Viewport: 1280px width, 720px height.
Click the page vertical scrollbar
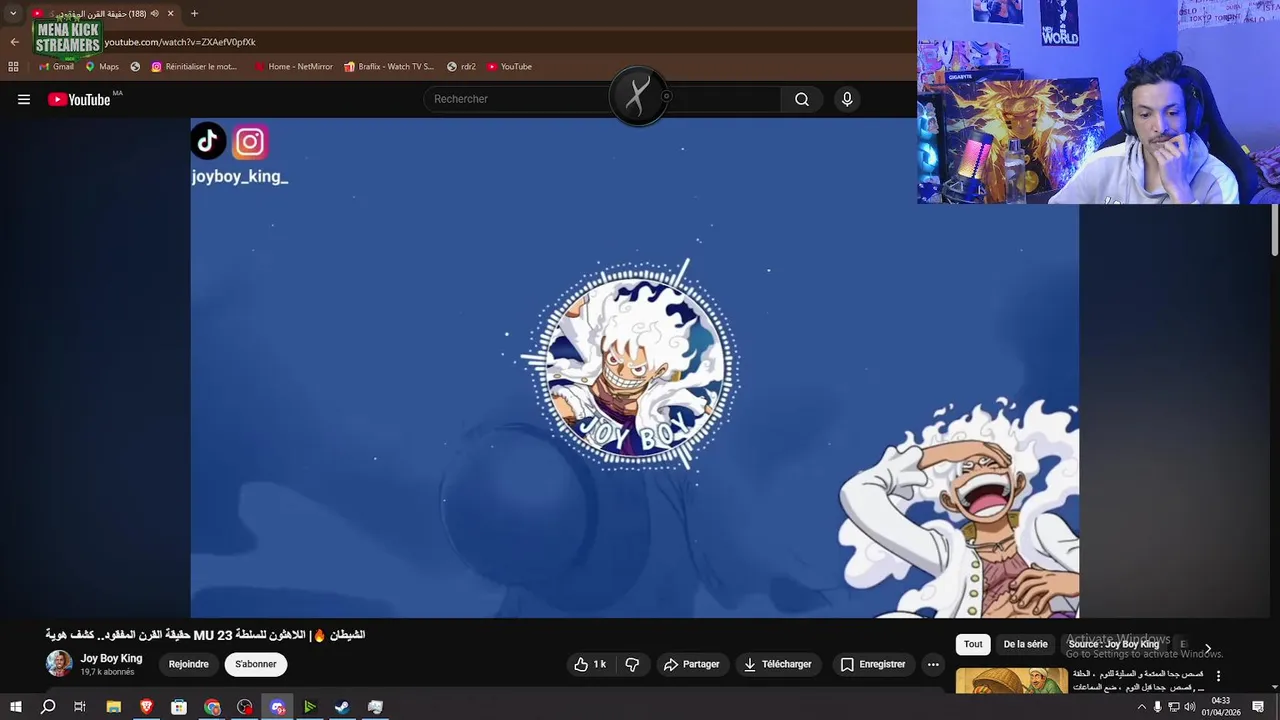tap(1275, 230)
